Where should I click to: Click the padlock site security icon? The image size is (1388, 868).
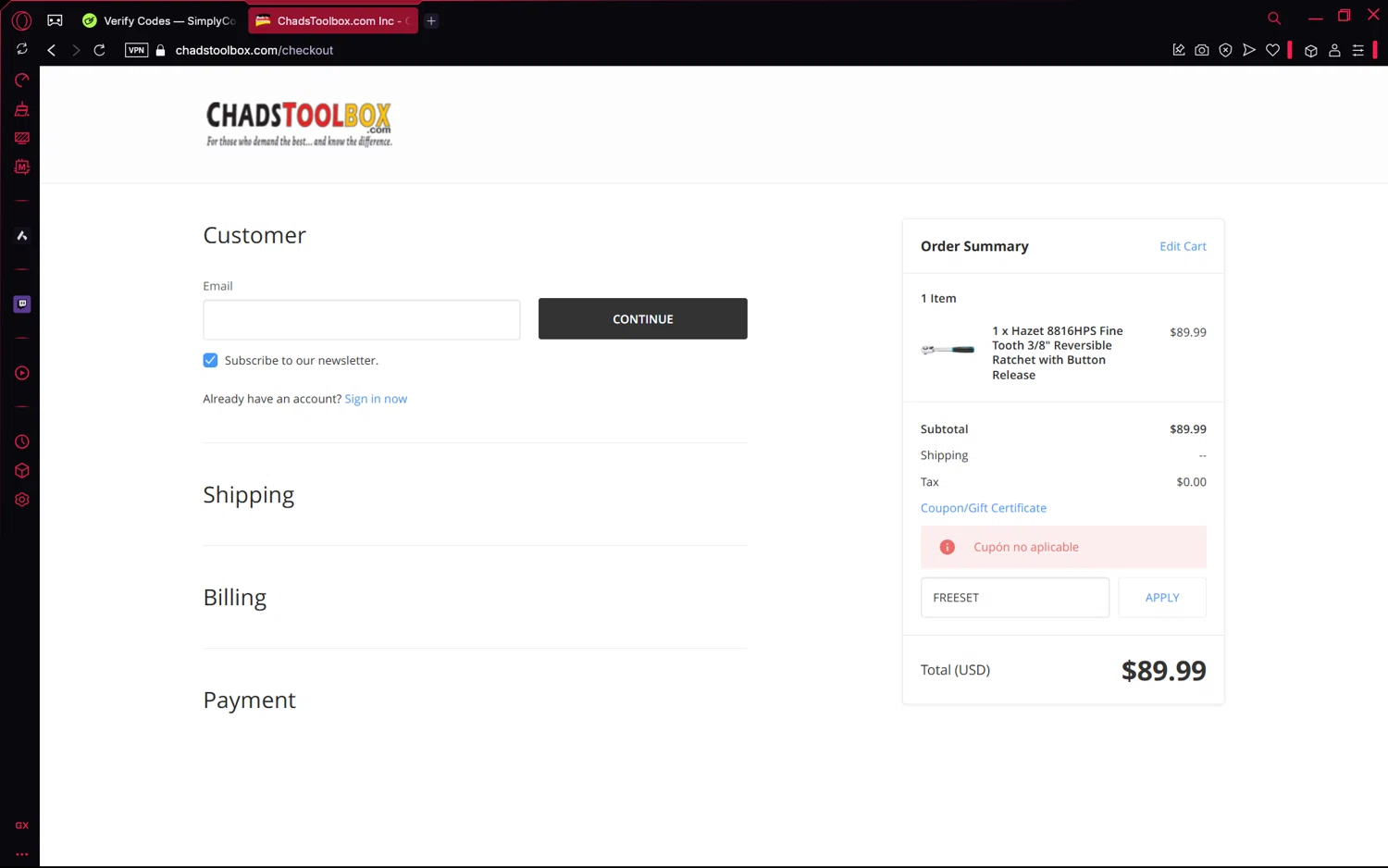[160, 50]
